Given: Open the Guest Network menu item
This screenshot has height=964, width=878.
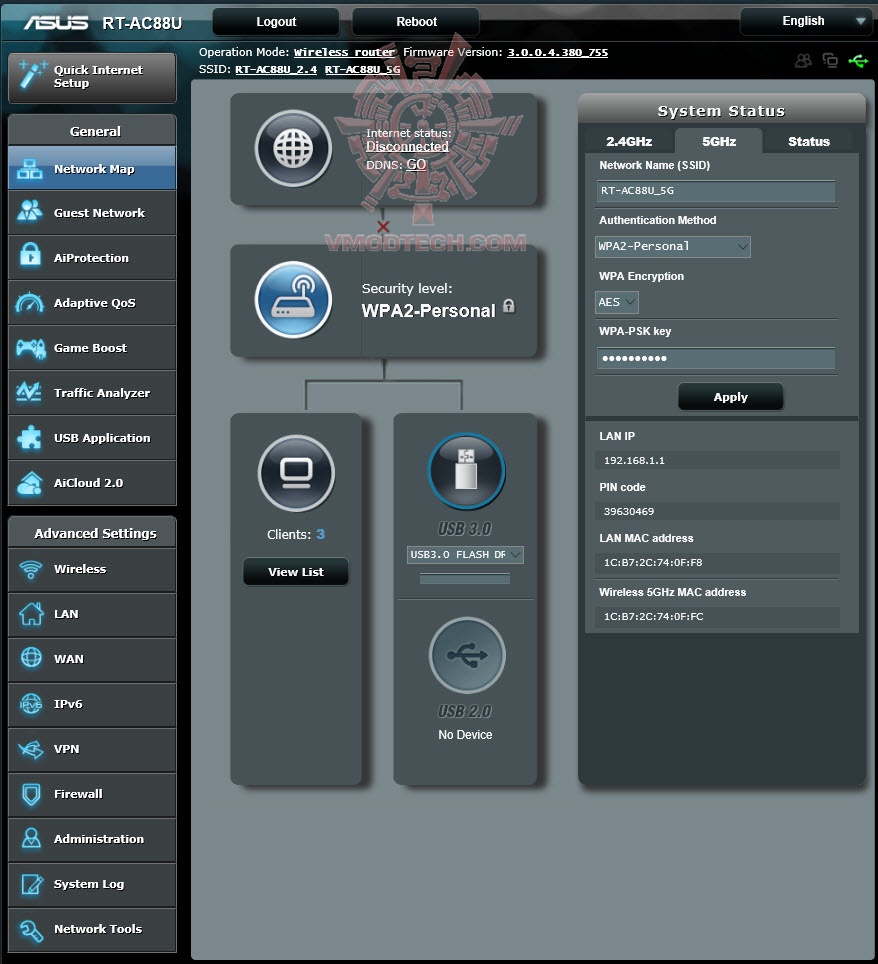Looking at the screenshot, I should 92,213.
